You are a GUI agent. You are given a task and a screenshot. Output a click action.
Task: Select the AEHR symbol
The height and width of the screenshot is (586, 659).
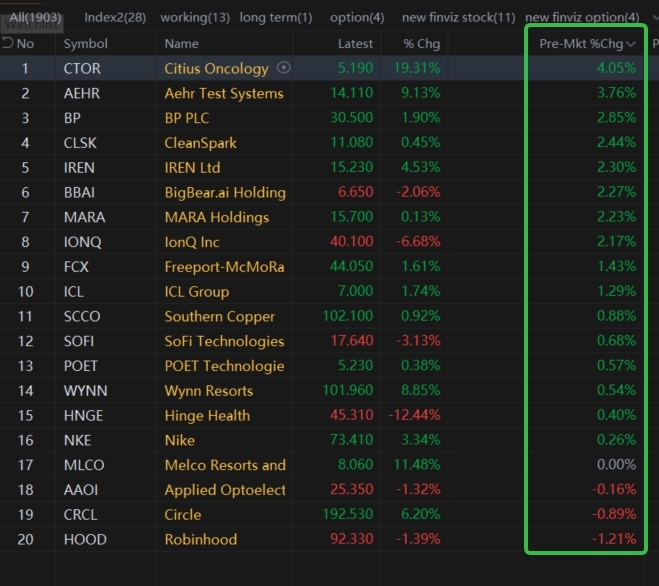tap(82, 93)
